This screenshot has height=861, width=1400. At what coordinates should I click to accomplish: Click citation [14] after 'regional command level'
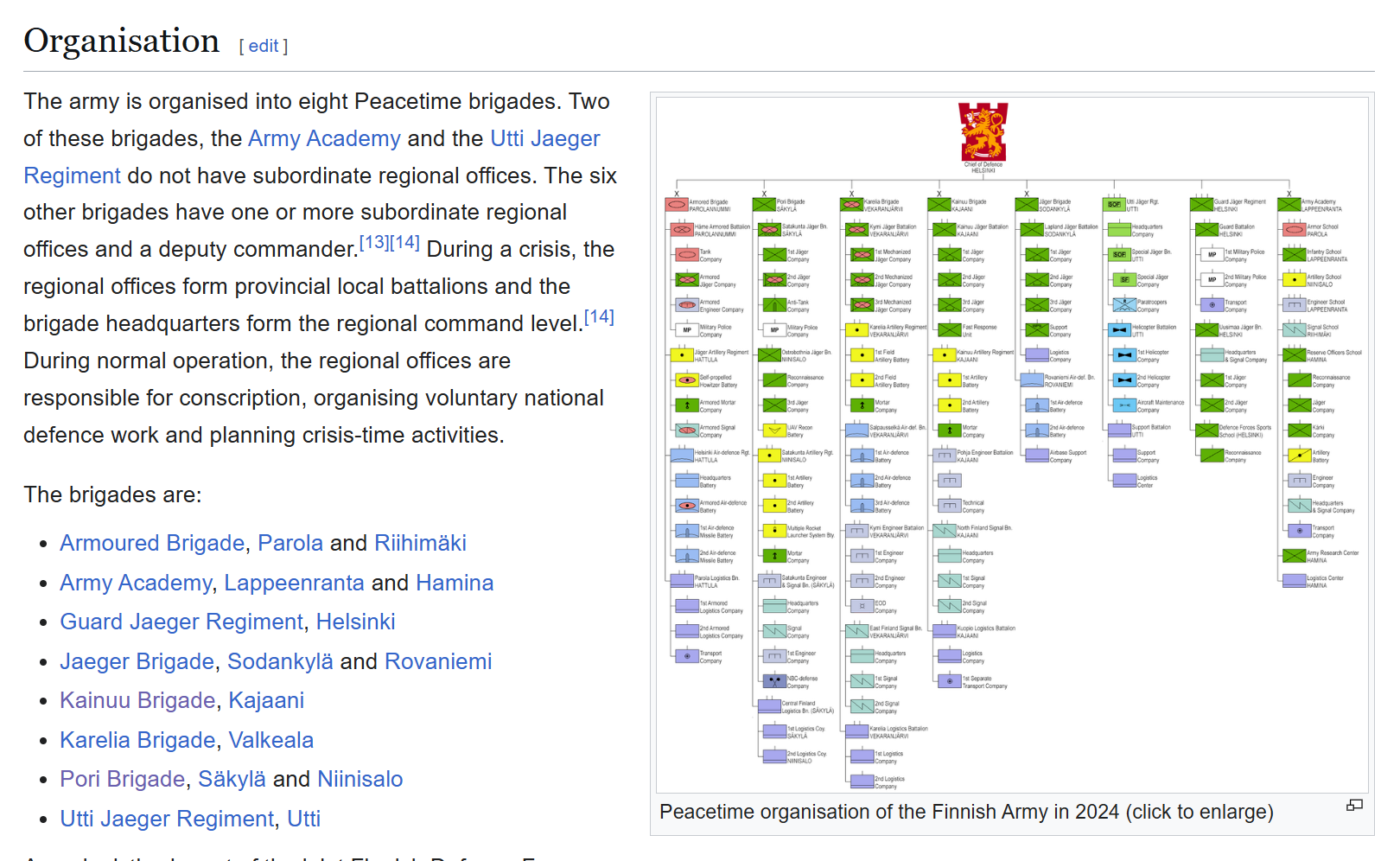599,316
